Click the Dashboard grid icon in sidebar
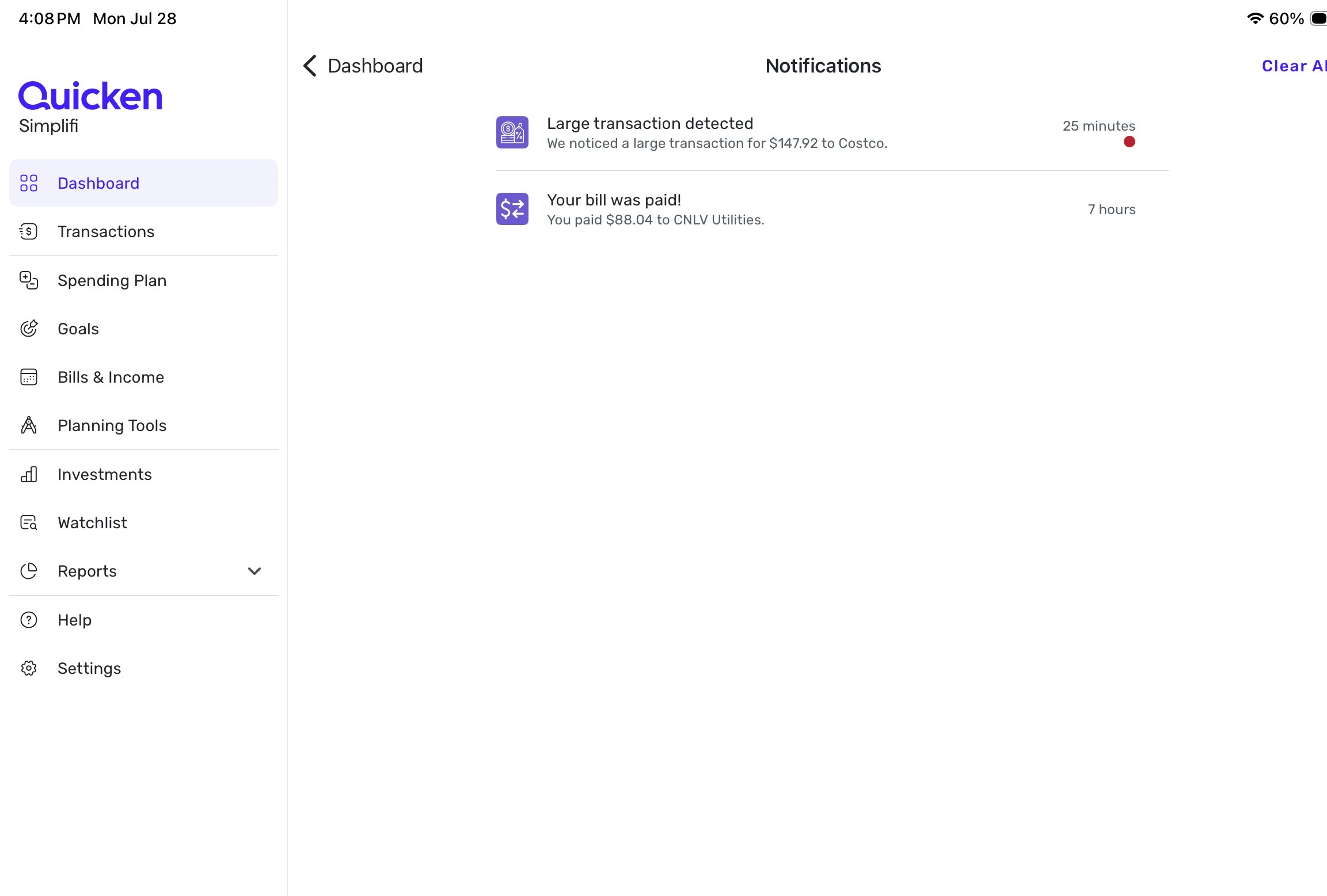 point(29,183)
